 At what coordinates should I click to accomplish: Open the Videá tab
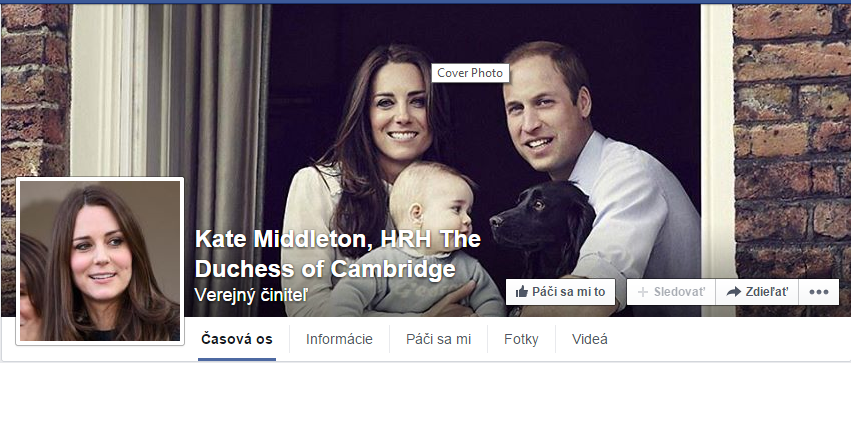[589, 340]
